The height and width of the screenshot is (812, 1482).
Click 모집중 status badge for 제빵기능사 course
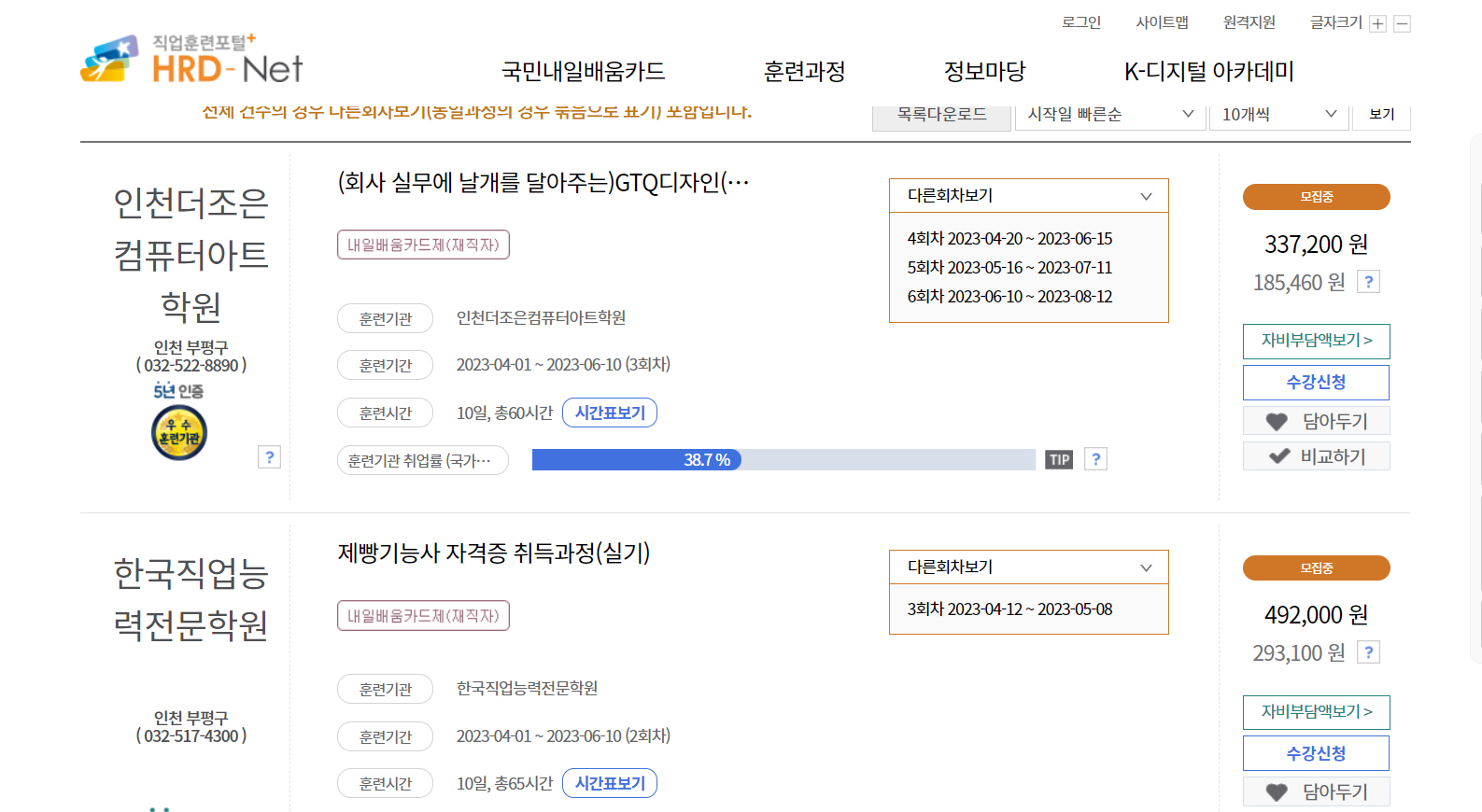coord(1316,568)
